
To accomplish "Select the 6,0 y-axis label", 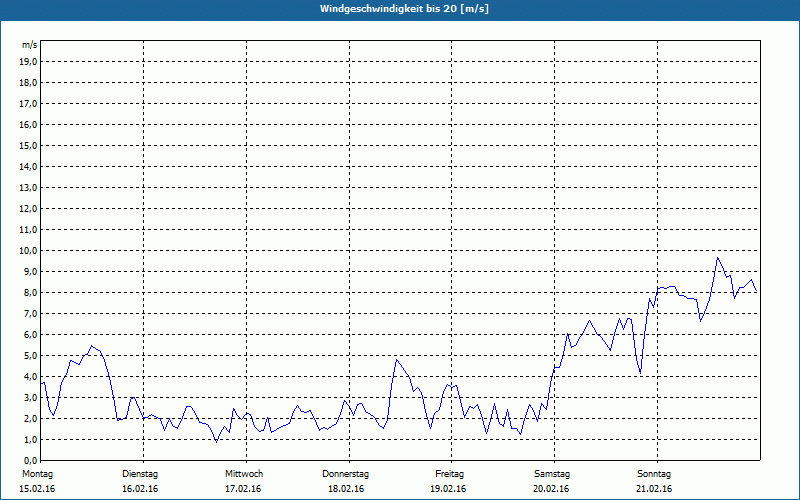I will (30, 335).
